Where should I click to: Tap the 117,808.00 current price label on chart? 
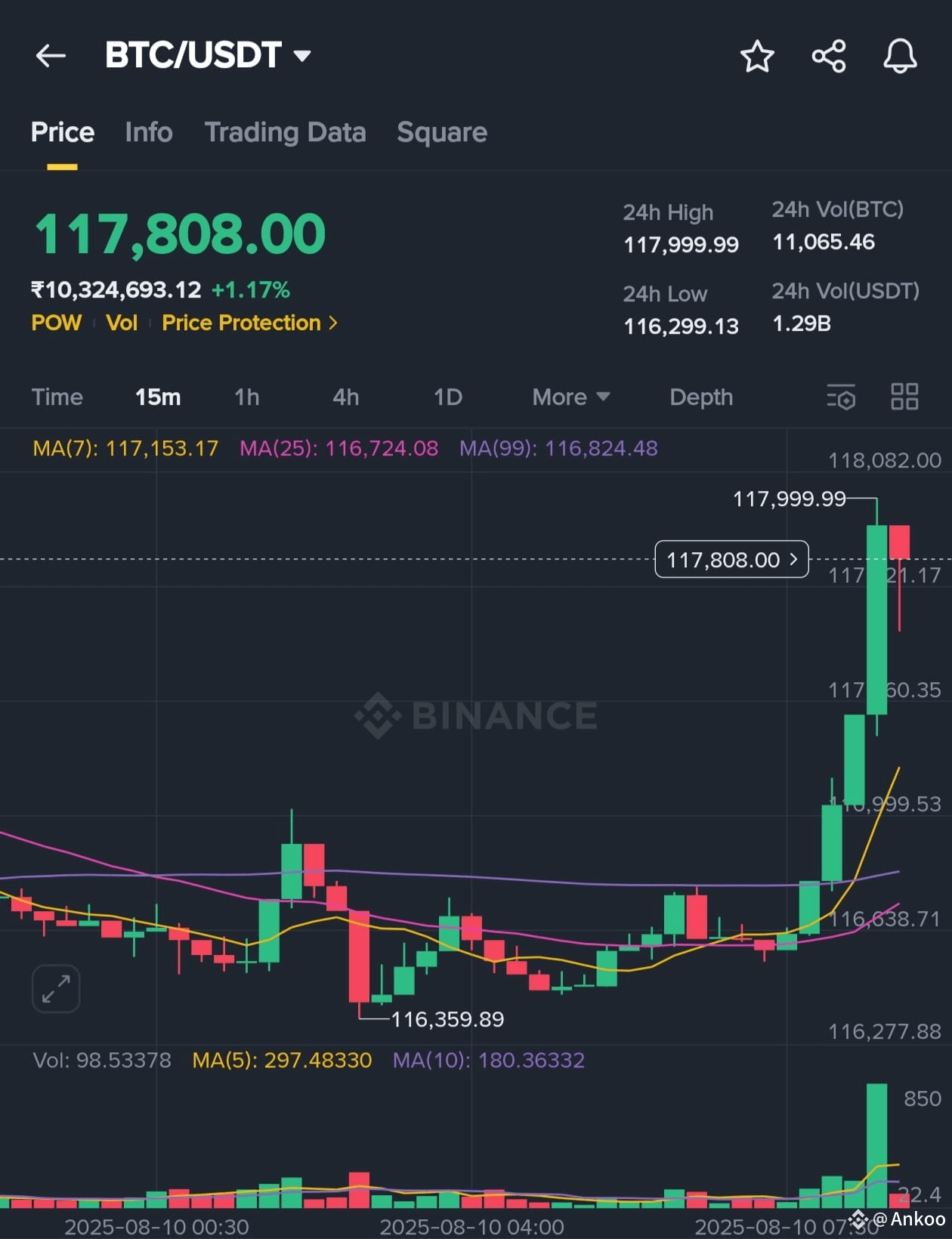[x=731, y=559]
